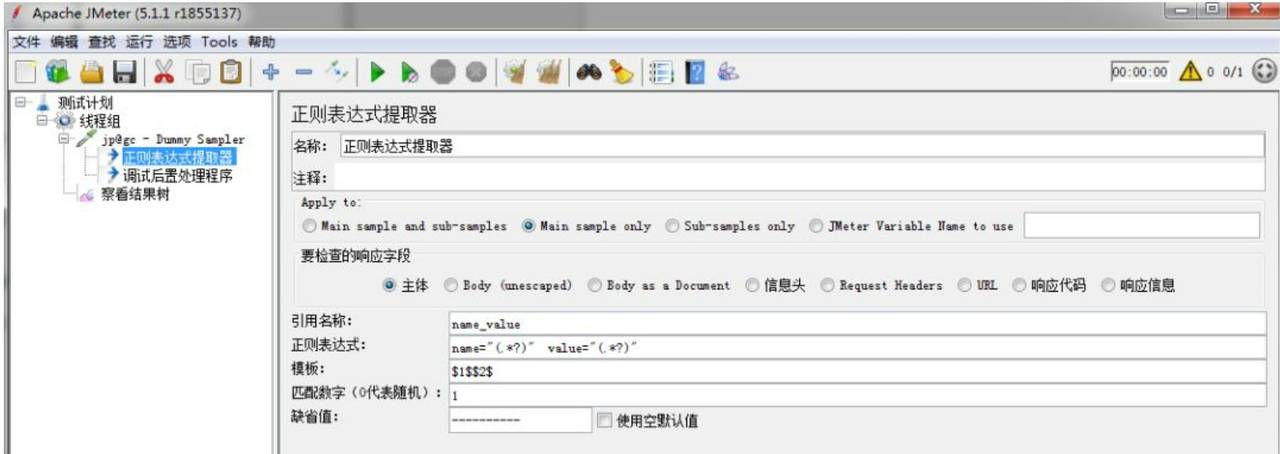1280x454 pixels.
Task: Select Main sample only radio button
Action: coord(528,226)
